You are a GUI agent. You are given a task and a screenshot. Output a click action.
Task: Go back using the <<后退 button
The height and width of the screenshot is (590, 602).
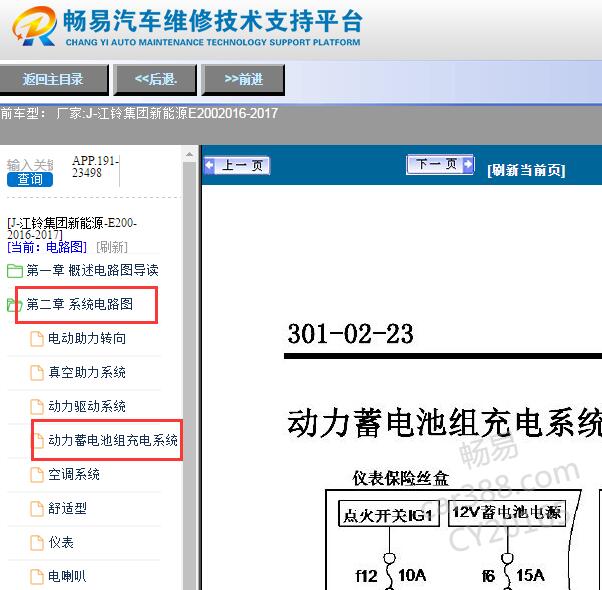tap(155, 79)
